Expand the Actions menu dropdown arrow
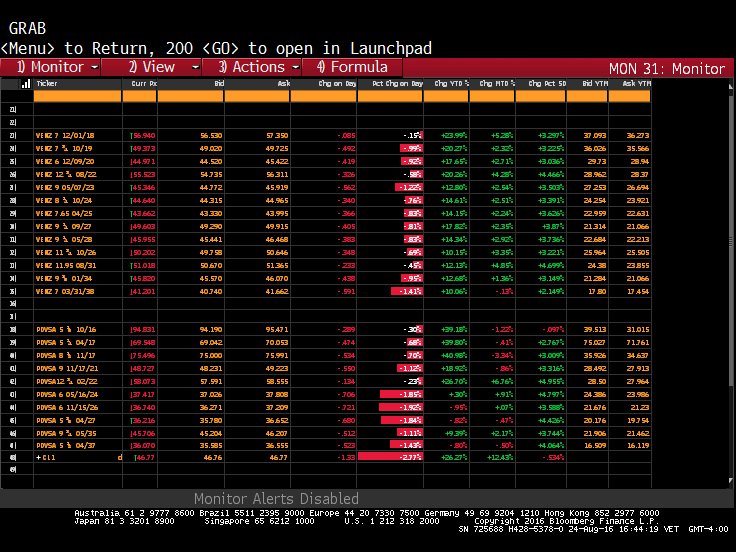The image size is (736, 552). [296, 68]
